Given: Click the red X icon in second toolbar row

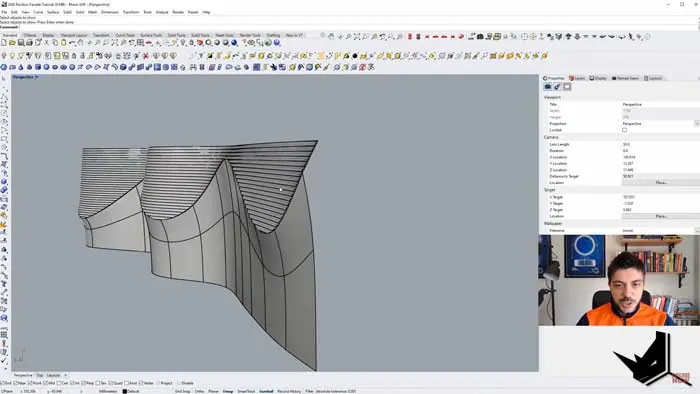Looking at the screenshot, I should point(146,56).
